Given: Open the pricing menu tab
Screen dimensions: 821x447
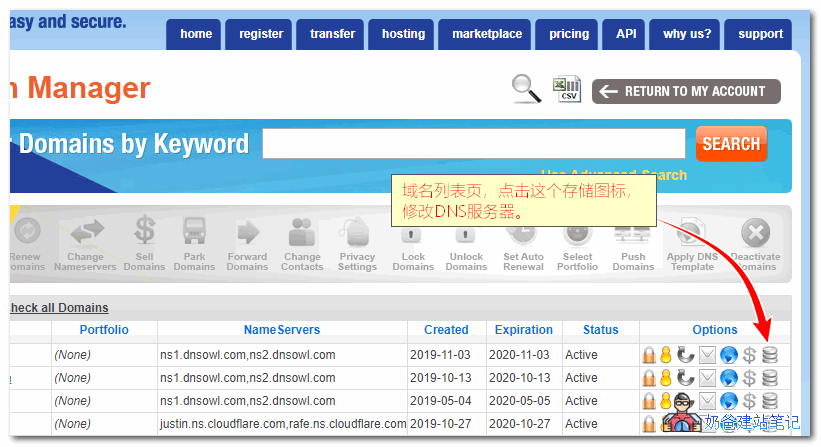Looking at the screenshot, I should pos(569,34).
